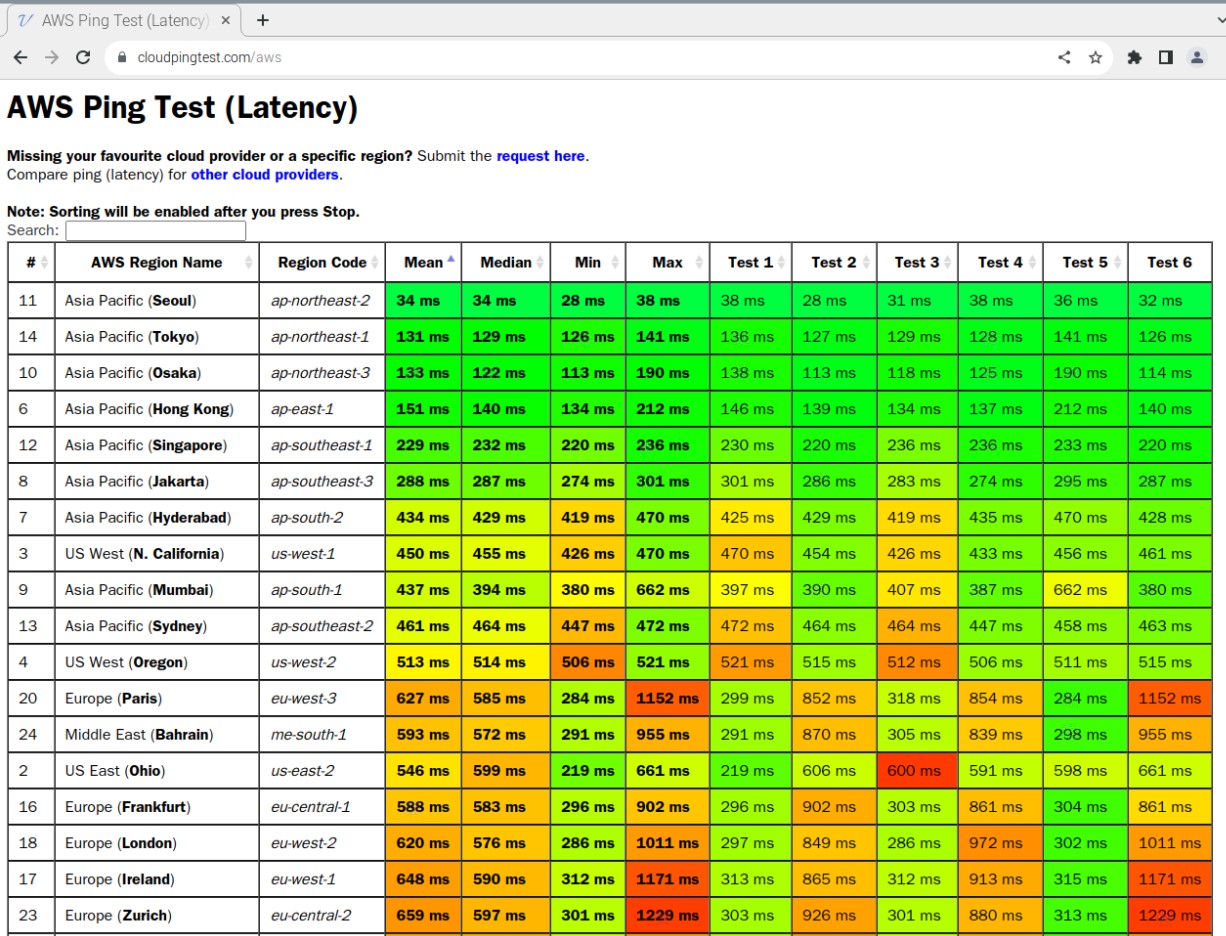Screen dimensions: 1226x936
Task: Sort by the Test 4 column
Action: point(1000,262)
